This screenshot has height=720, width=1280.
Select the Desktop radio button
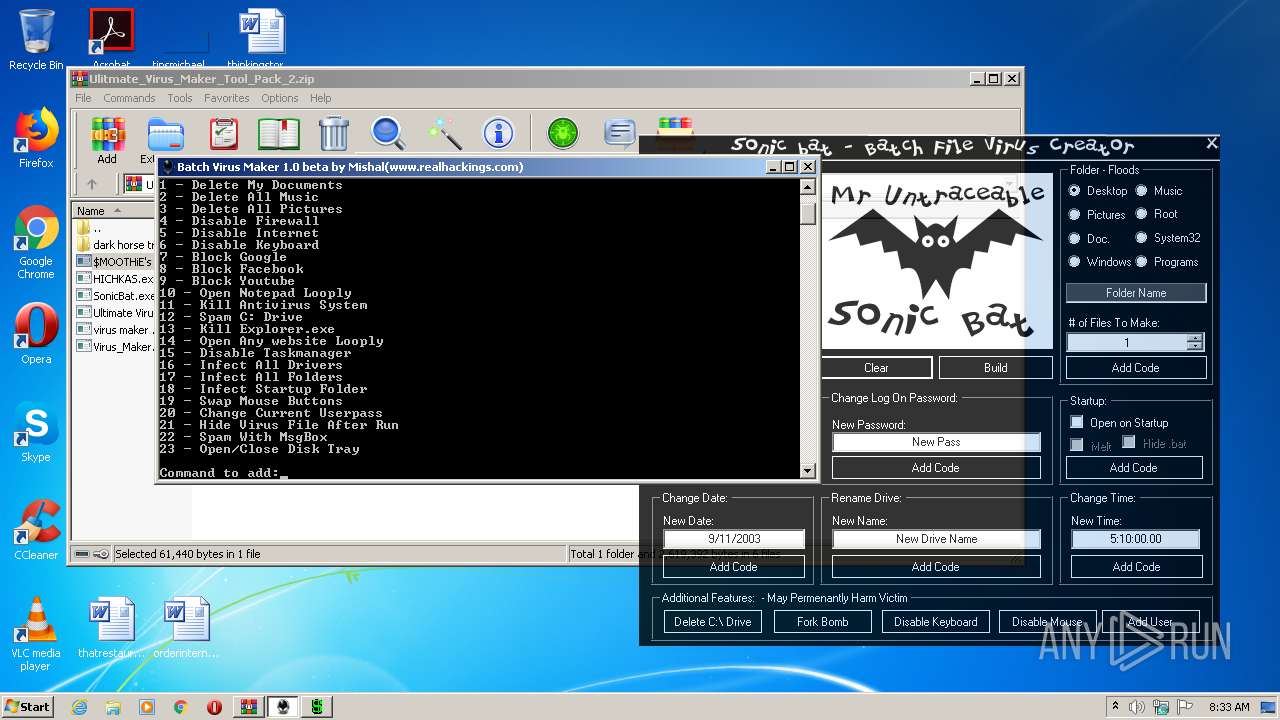(x=1075, y=190)
